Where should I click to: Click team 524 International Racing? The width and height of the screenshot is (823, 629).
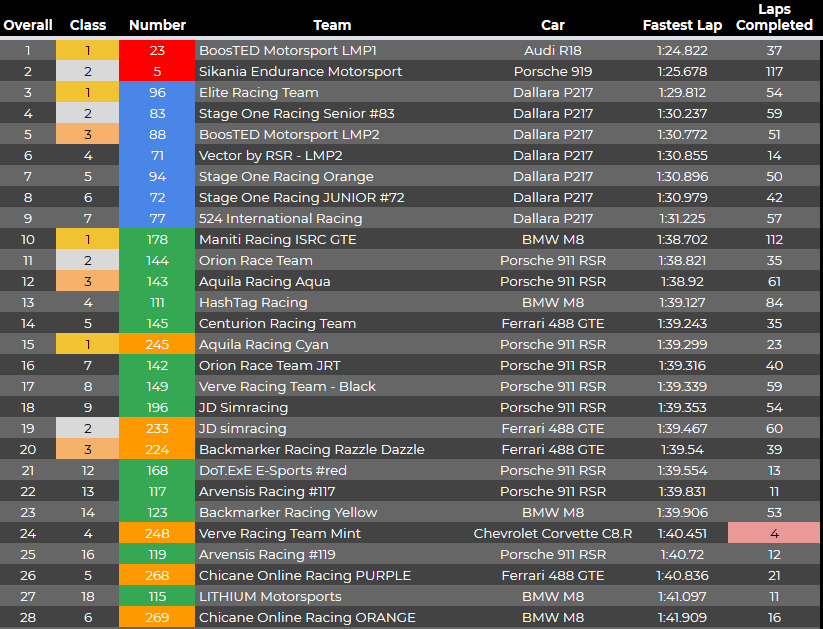[280, 218]
